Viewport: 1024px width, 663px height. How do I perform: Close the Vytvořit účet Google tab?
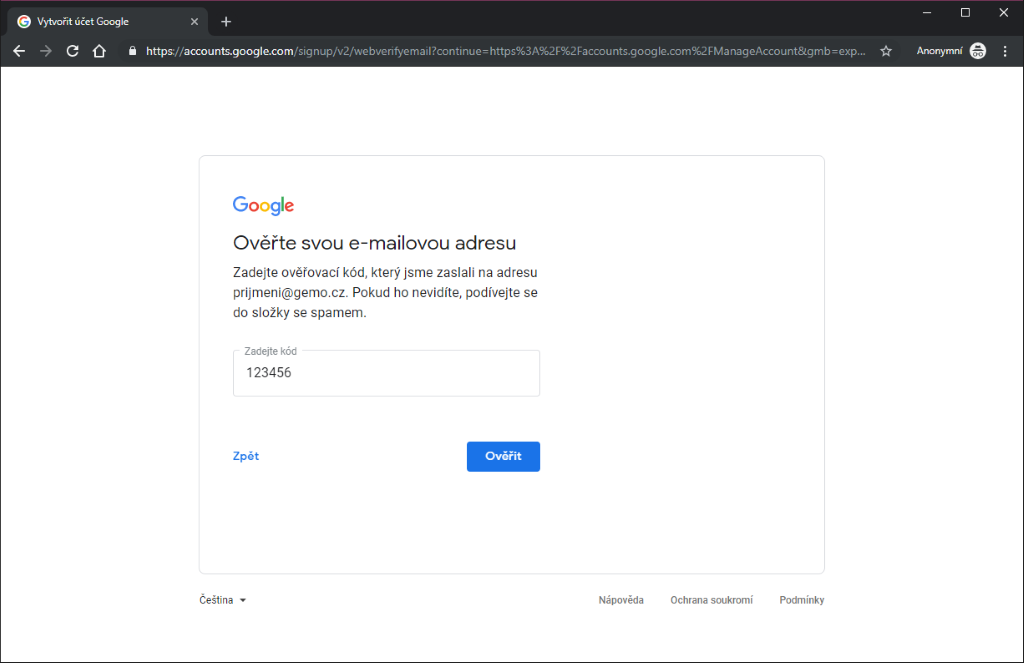click(x=194, y=22)
